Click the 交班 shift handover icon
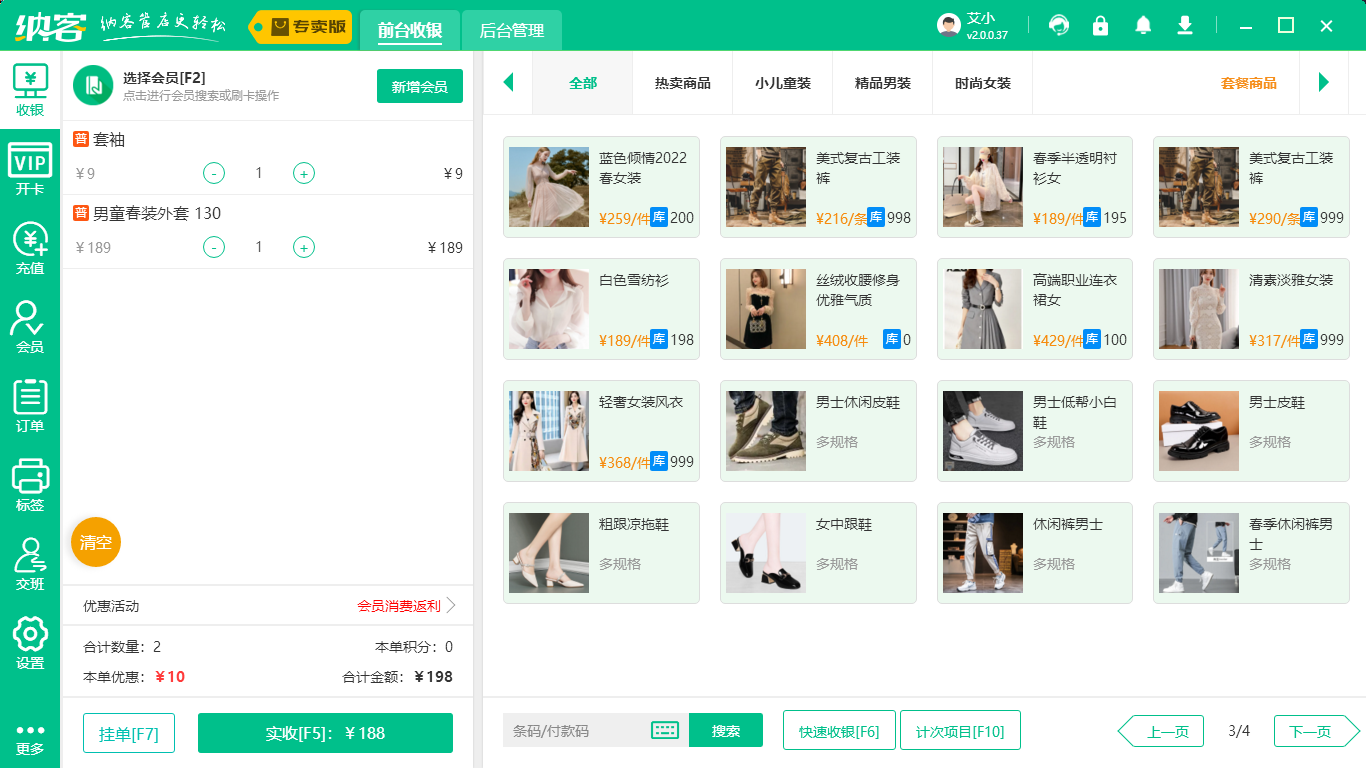 pos(30,560)
